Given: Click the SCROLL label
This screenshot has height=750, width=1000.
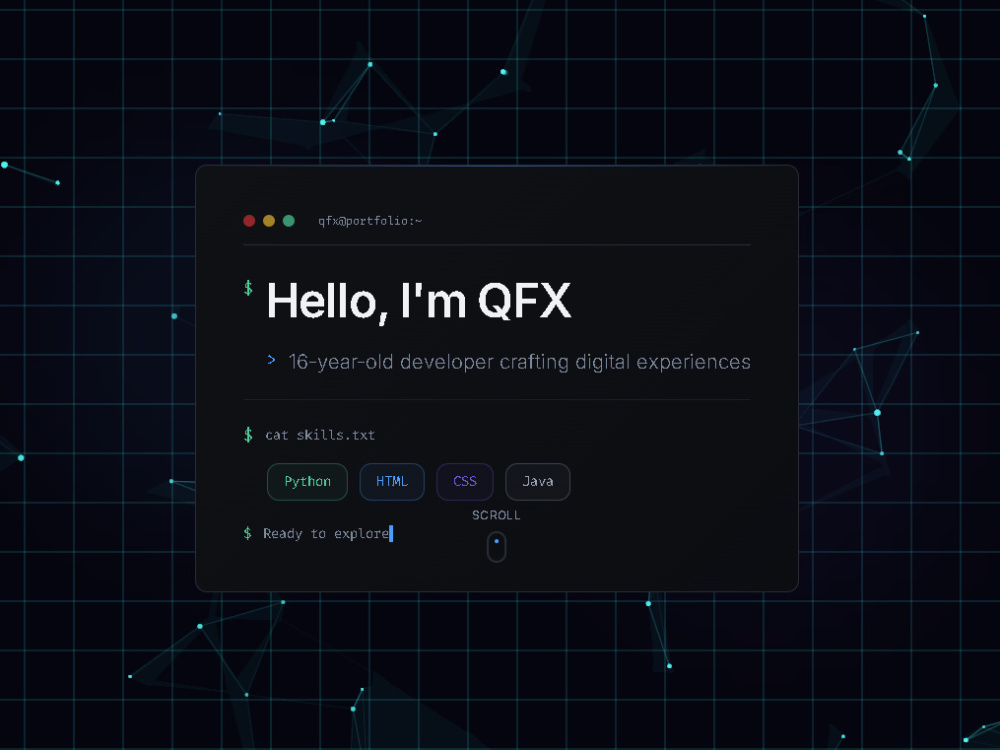Looking at the screenshot, I should (496, 515).
